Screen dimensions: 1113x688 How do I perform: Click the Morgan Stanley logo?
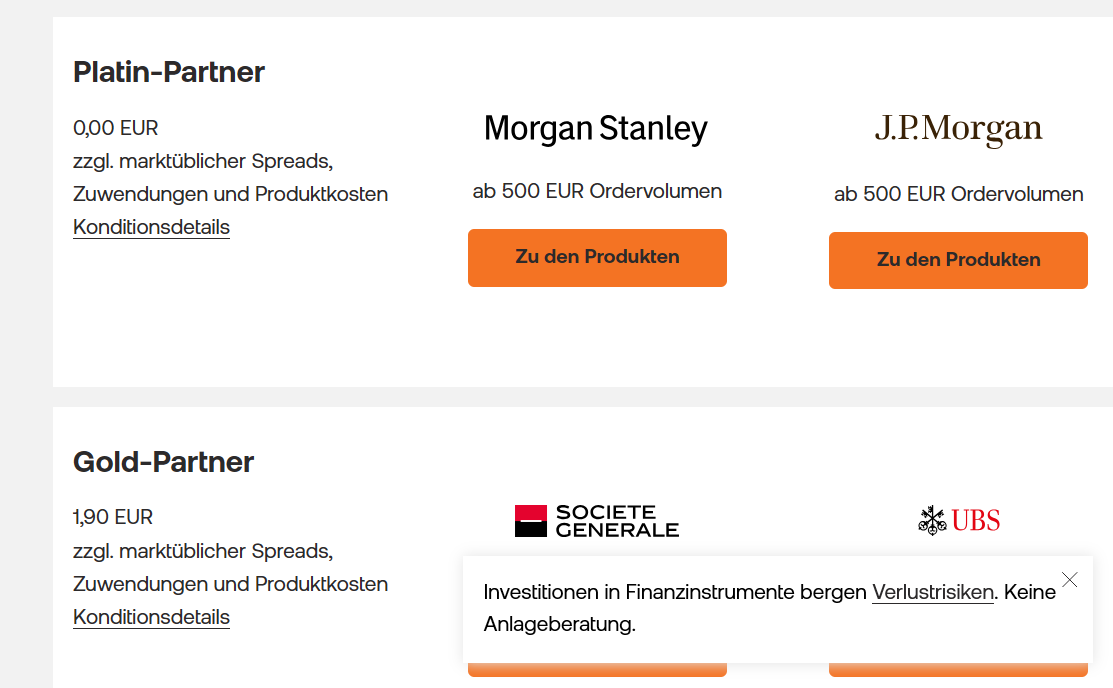(x=596, y=129)
